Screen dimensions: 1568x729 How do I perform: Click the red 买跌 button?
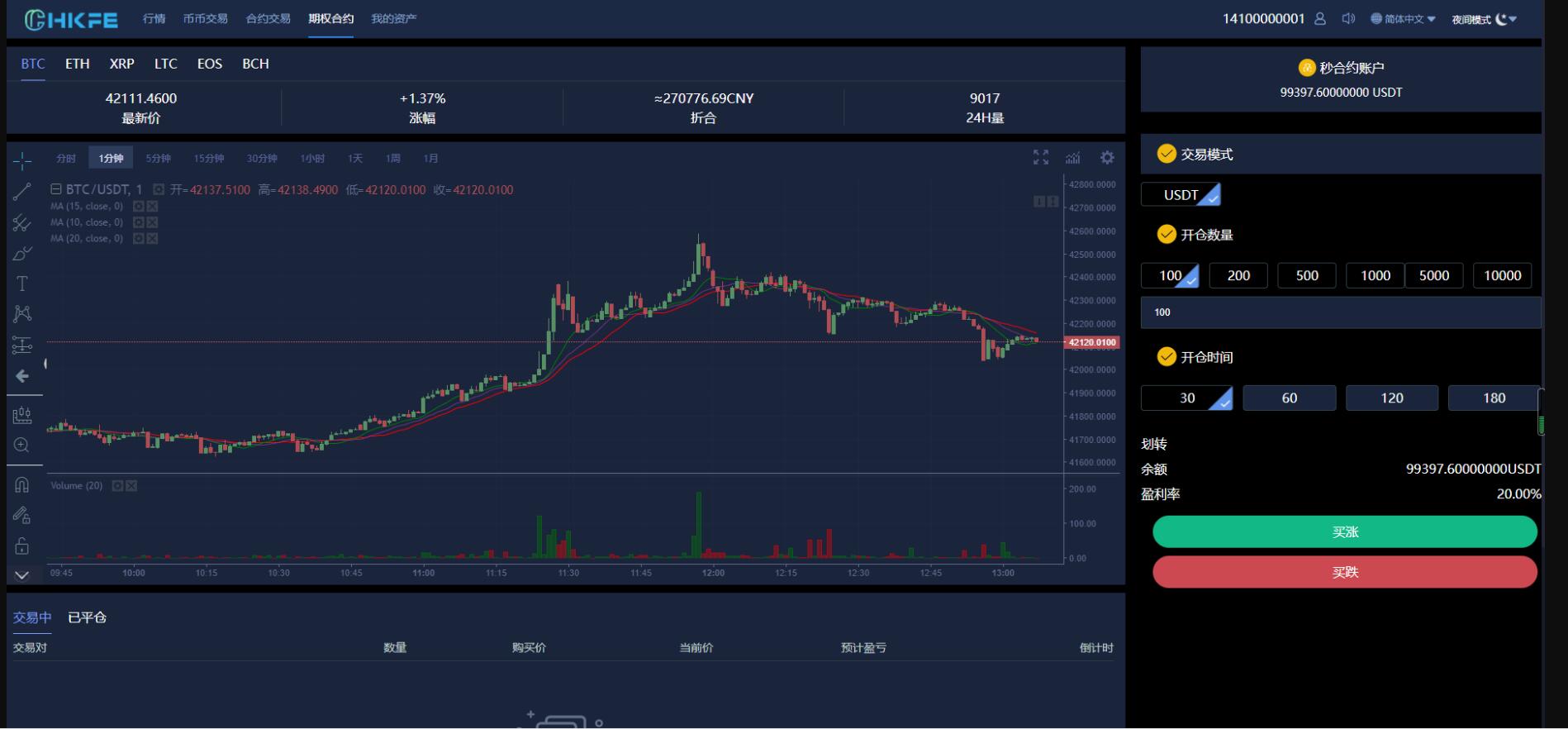click(x=1344, y=572)
